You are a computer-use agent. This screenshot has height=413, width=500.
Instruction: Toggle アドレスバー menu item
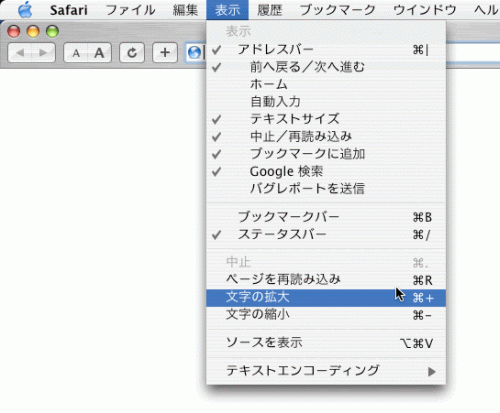click(326, 50)
